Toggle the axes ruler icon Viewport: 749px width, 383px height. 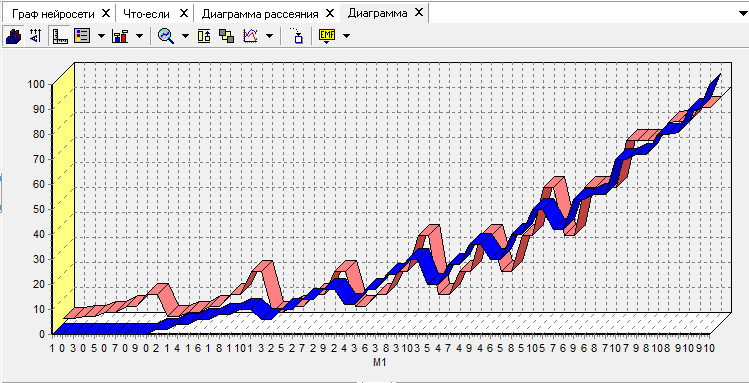[x=60, y=36]
